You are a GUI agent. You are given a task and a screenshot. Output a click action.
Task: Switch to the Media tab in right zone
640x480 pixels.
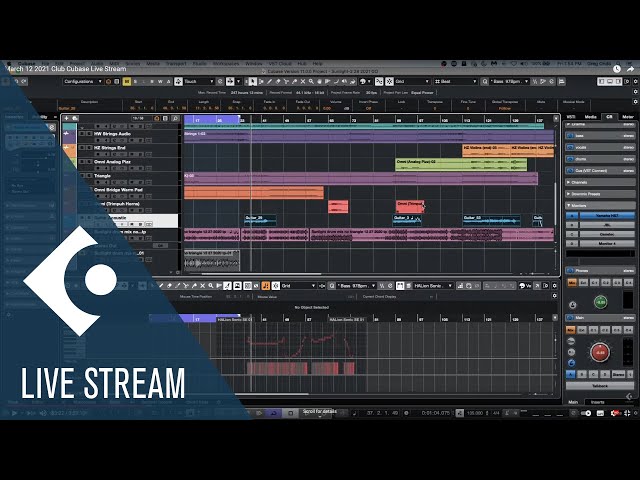click(590, 117)
